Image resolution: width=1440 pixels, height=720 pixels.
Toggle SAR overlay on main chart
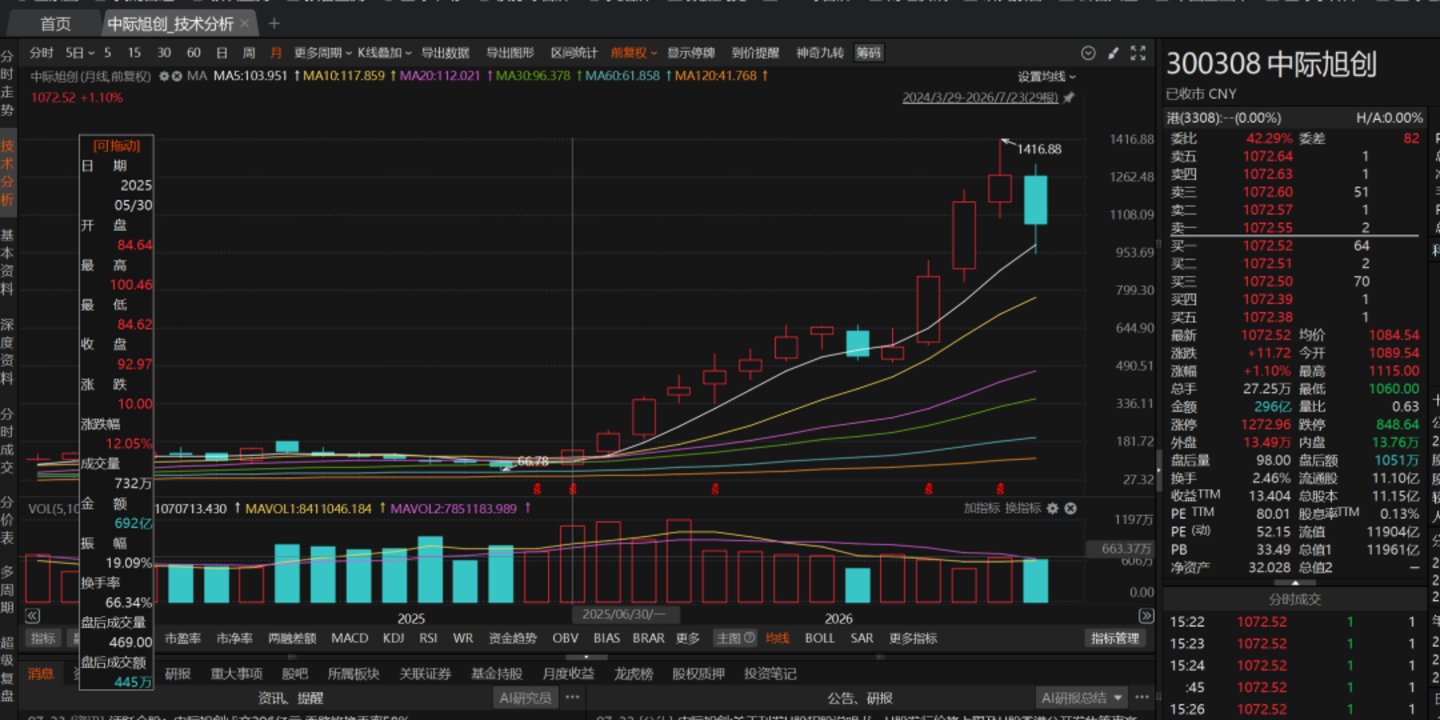point(862,638)
